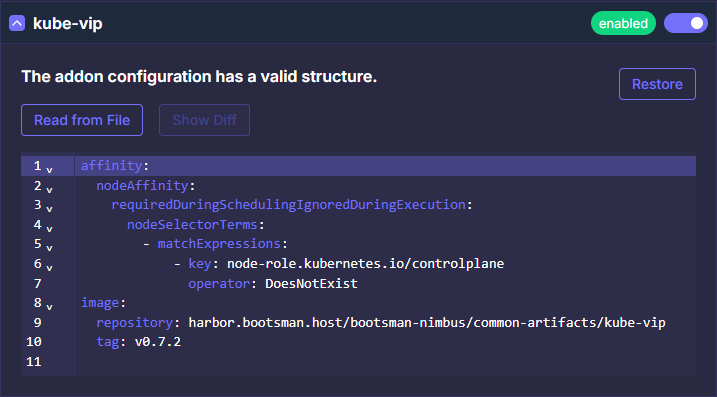Image resolution: width=717 pixels, height=397 pixels.
Task: Fold the image block on line 8
Action: [49, 307]
